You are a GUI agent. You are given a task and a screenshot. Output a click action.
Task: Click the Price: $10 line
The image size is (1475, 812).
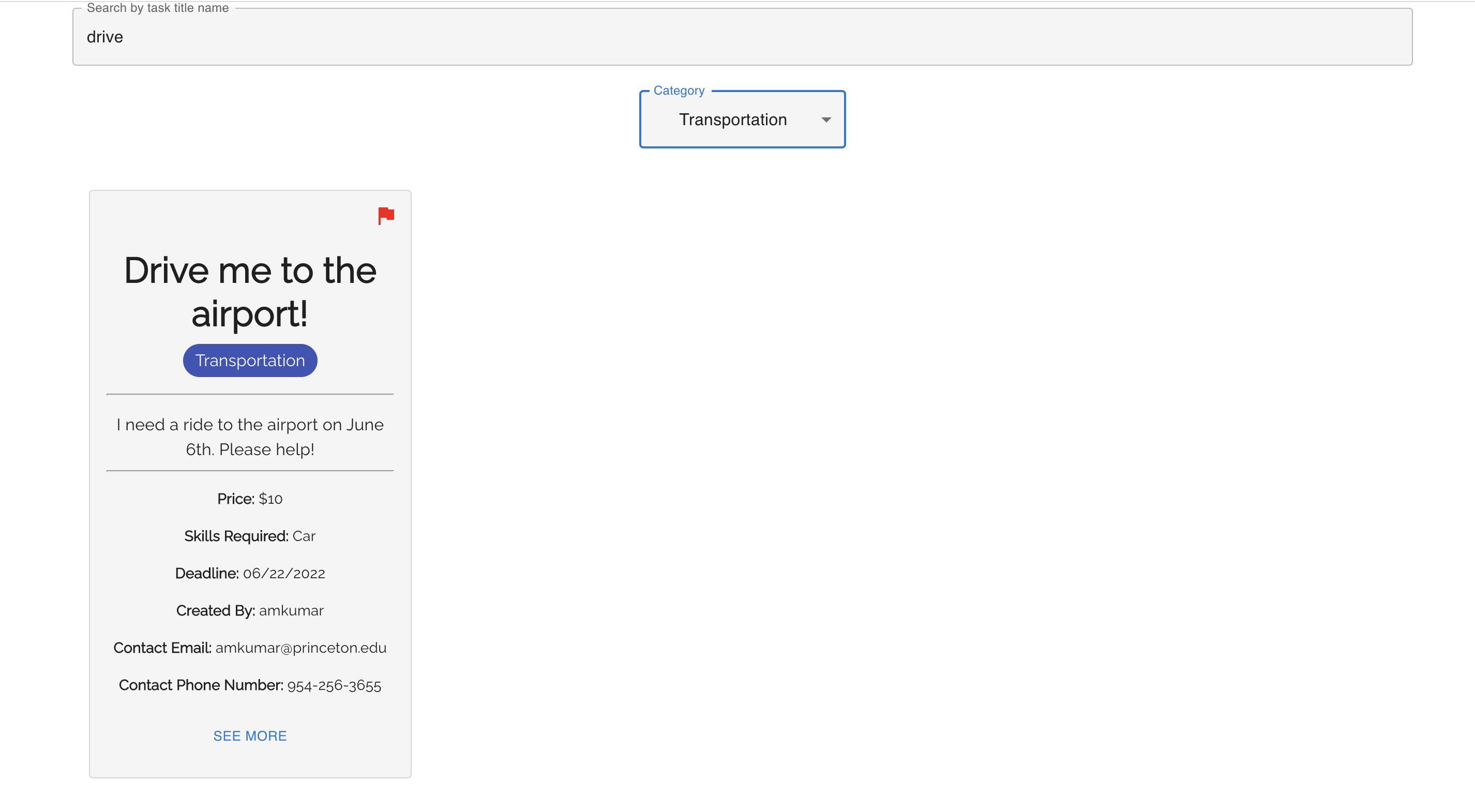(x=250, y=499)
